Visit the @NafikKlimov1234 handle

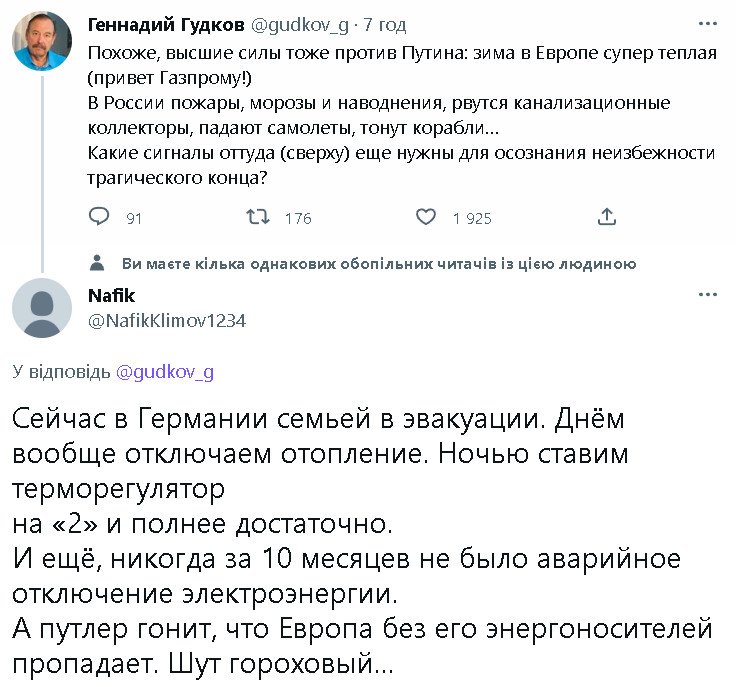(x=167, y=321)
